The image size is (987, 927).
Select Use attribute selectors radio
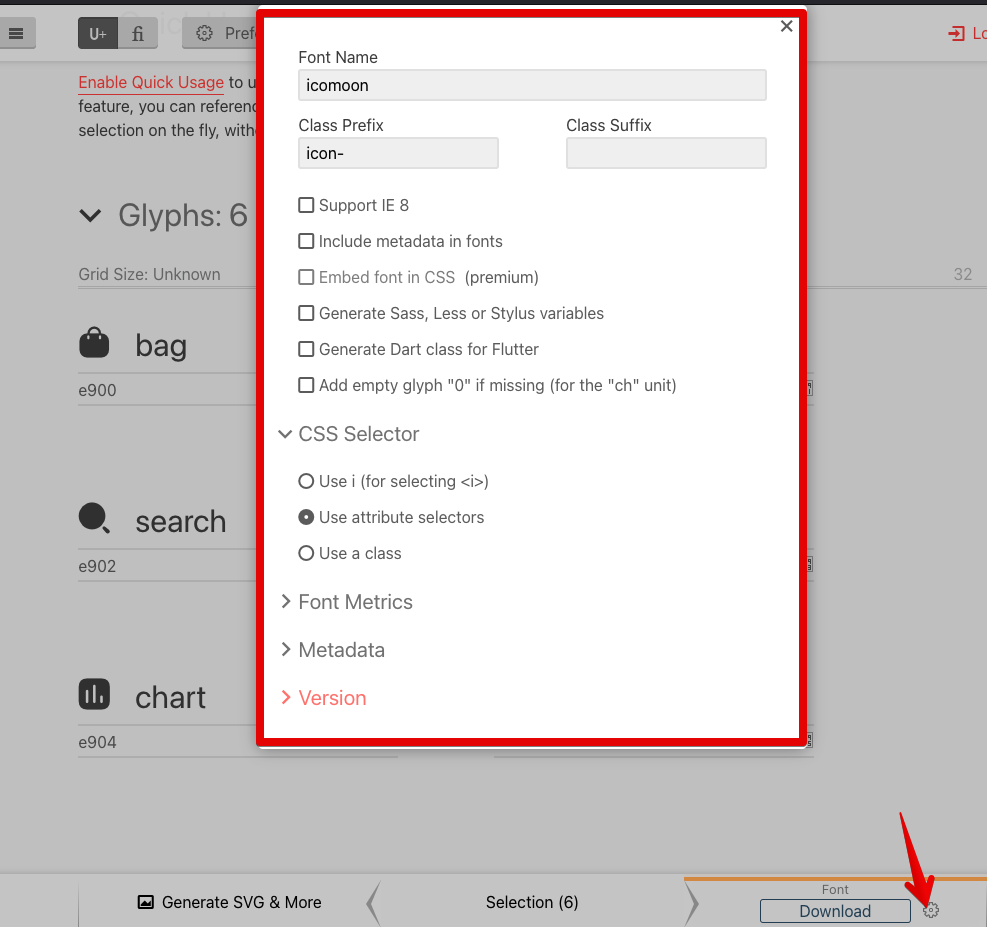(x=306, y=517)
